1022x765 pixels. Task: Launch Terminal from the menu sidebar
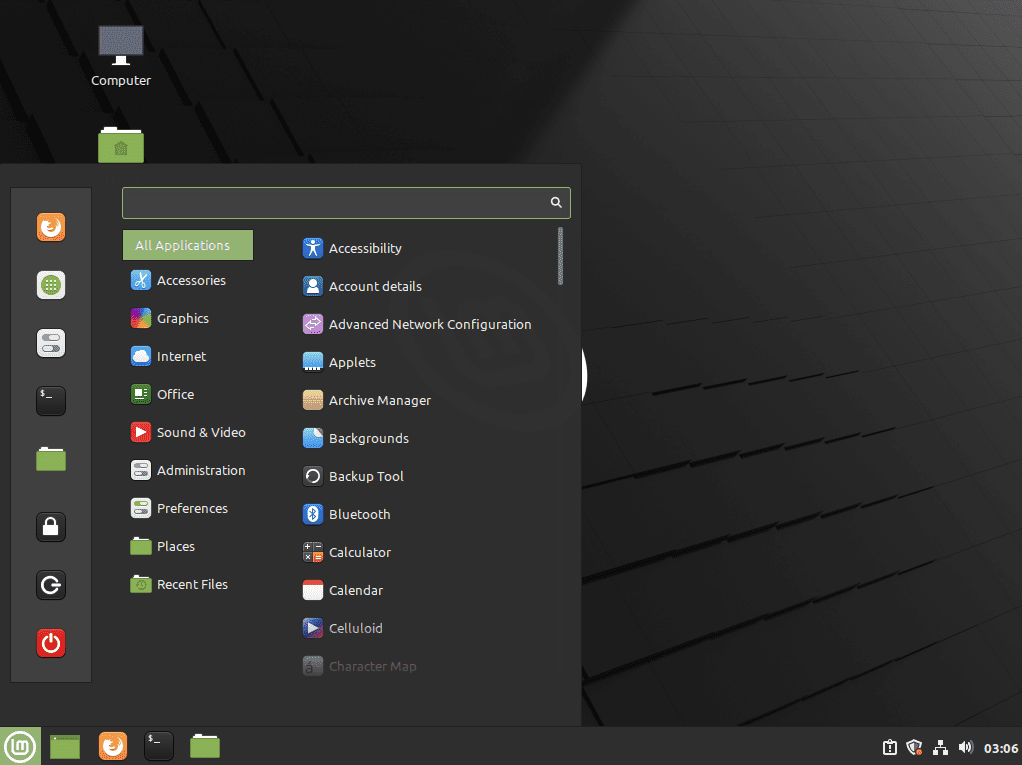point(50,401)
